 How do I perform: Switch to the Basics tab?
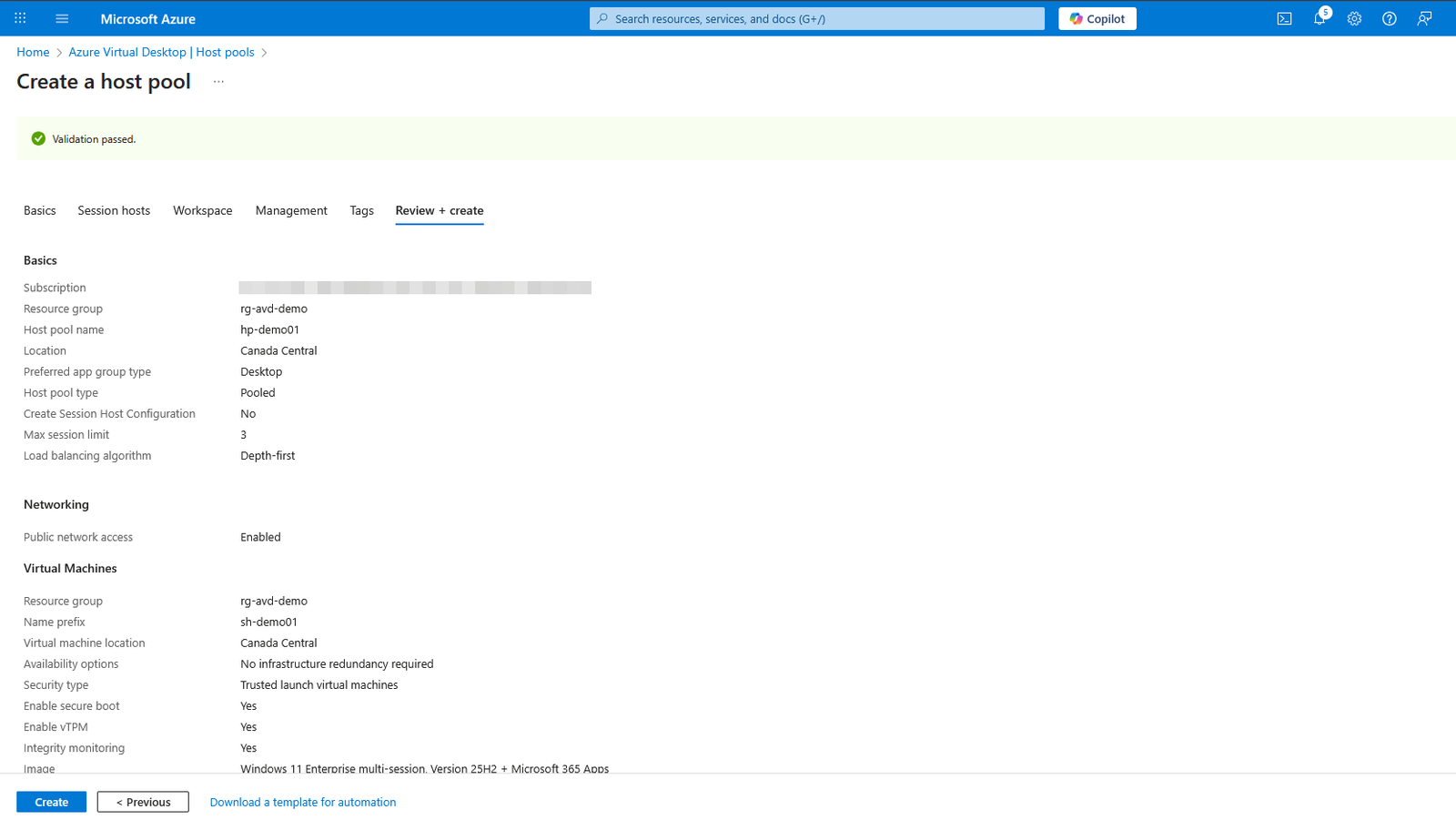click(40, 210)
